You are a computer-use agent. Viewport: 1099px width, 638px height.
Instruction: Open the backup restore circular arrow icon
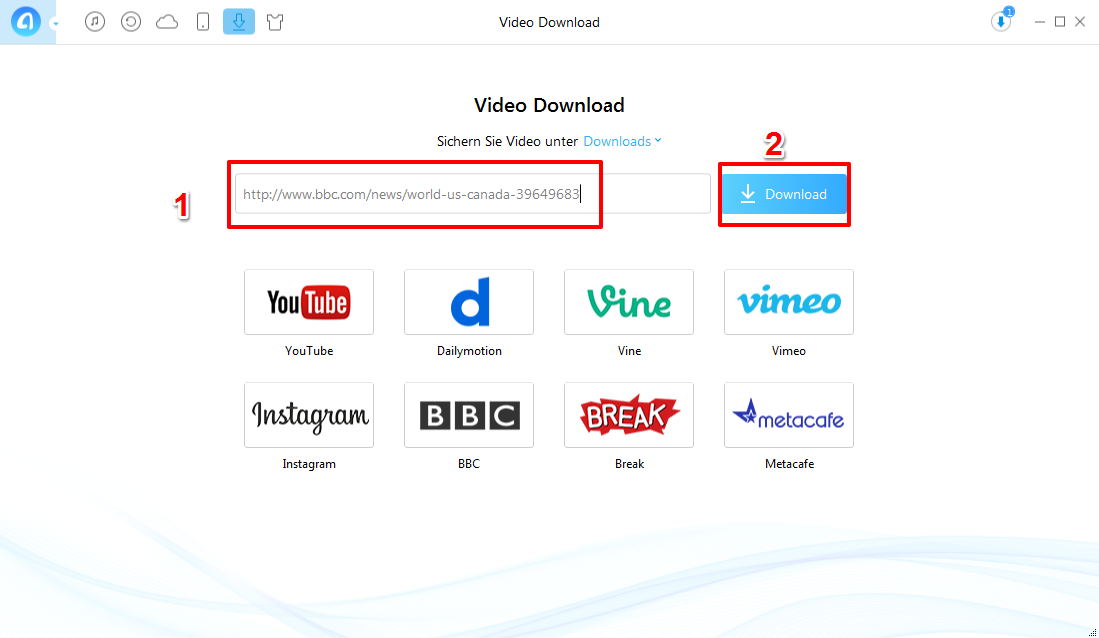click(131, 22)
